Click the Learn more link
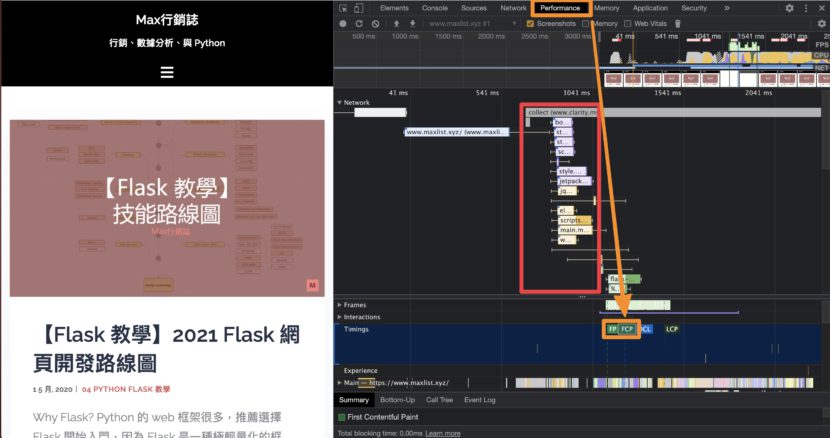Screen dimensions: 830x438 pyautogui.click(x=443, y=433)
